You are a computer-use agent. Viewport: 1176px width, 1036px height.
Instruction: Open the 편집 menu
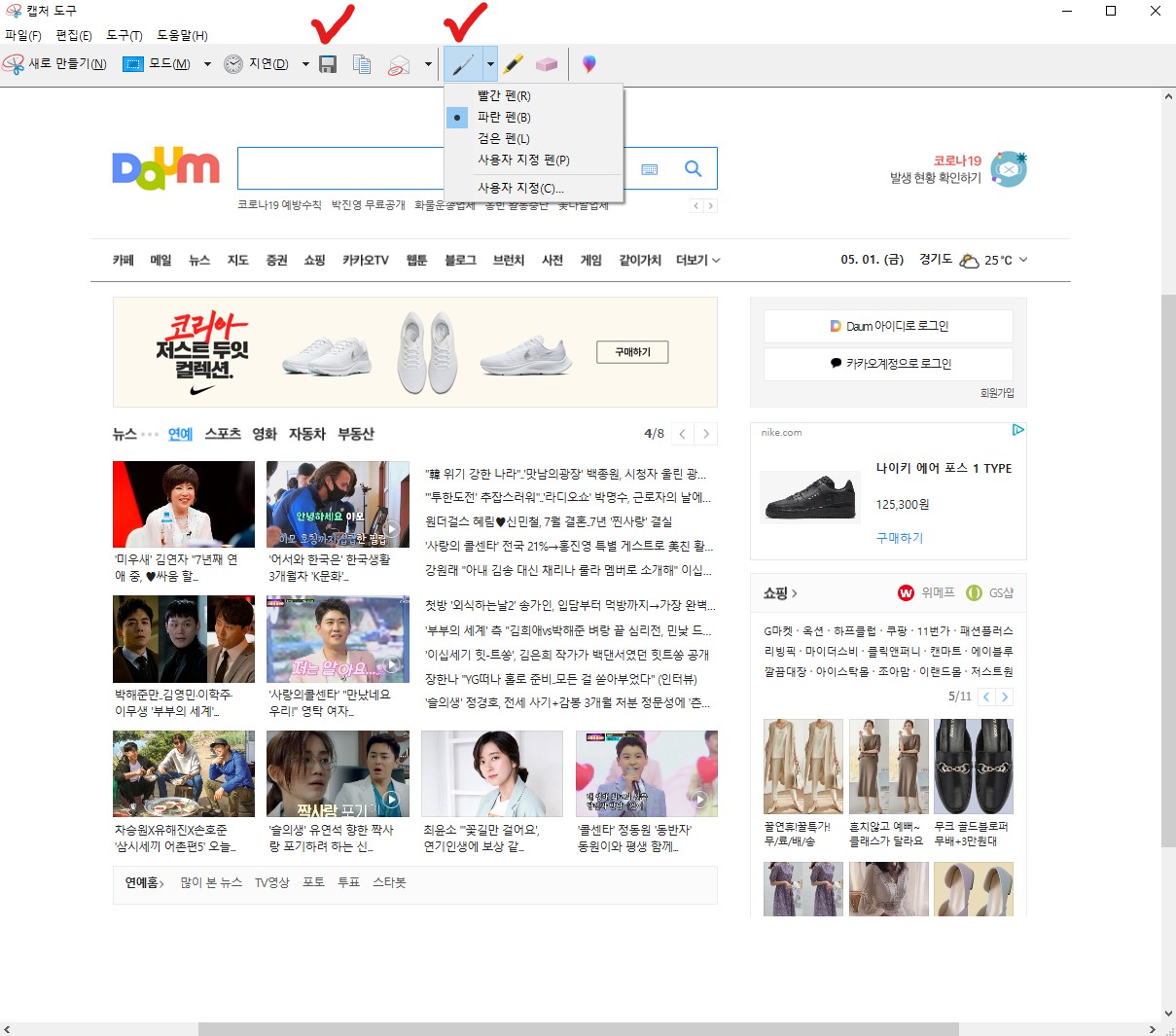click(x=74, y=35)
